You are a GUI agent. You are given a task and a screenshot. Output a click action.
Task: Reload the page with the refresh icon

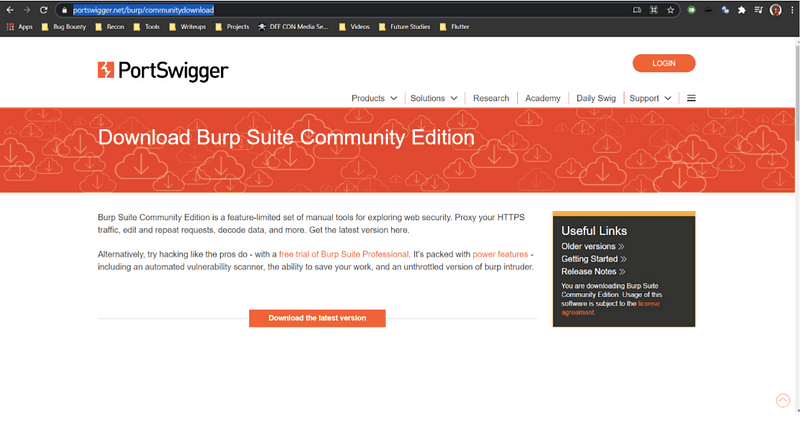(43, 10)
